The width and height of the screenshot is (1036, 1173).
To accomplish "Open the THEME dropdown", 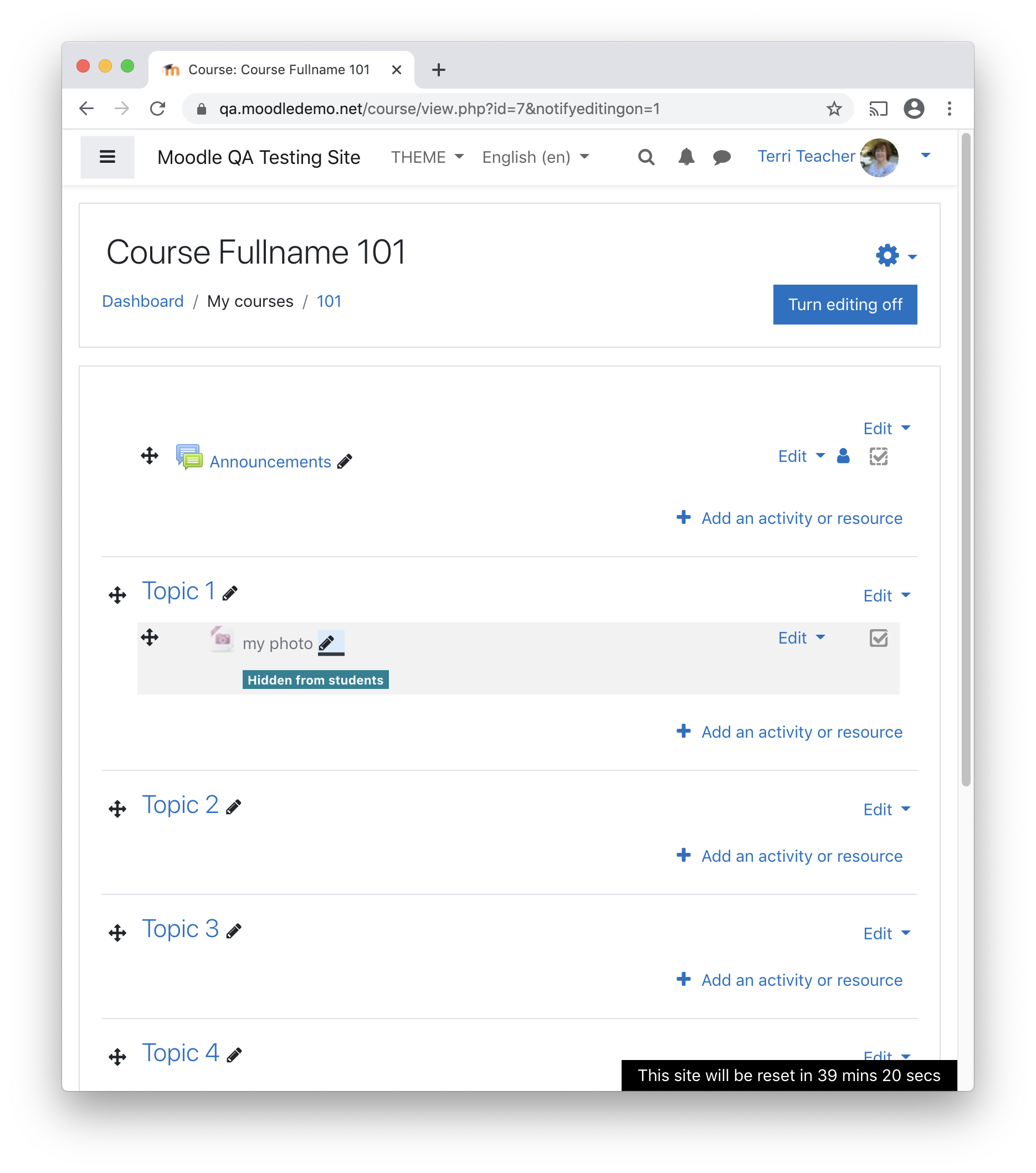I will 427,157.
